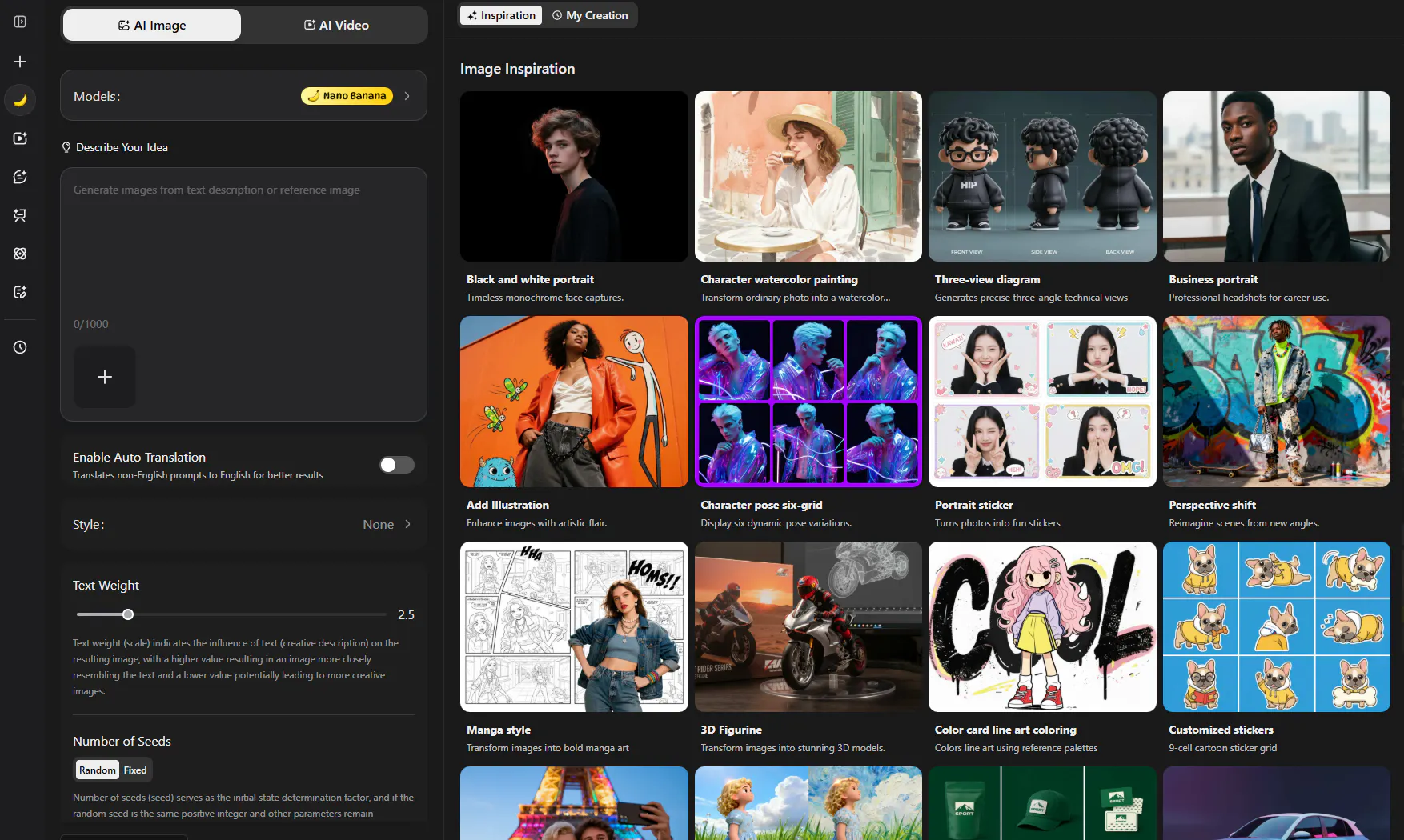Click the Perspective shift title text
The image size is (1404, 840).
click(x=1212, y=505)
